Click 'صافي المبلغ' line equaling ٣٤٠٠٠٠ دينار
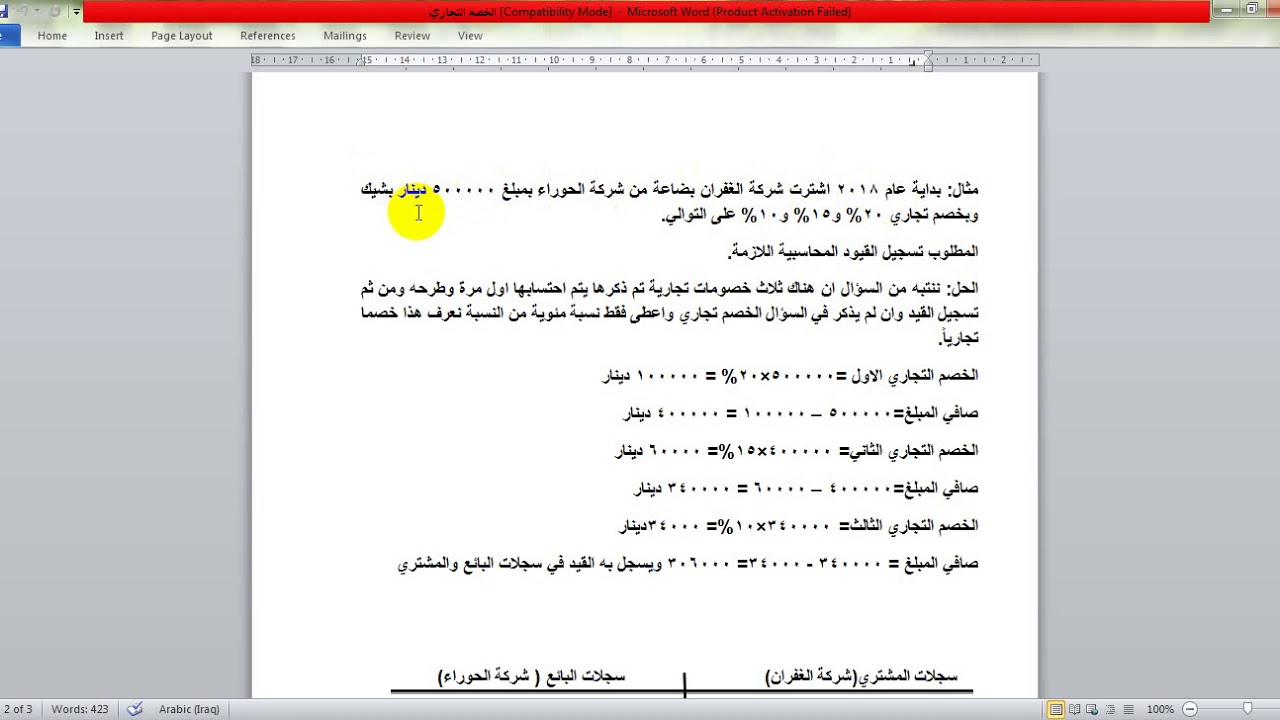Viewport: 1280px width, 720px height. (x=806, y=489)
